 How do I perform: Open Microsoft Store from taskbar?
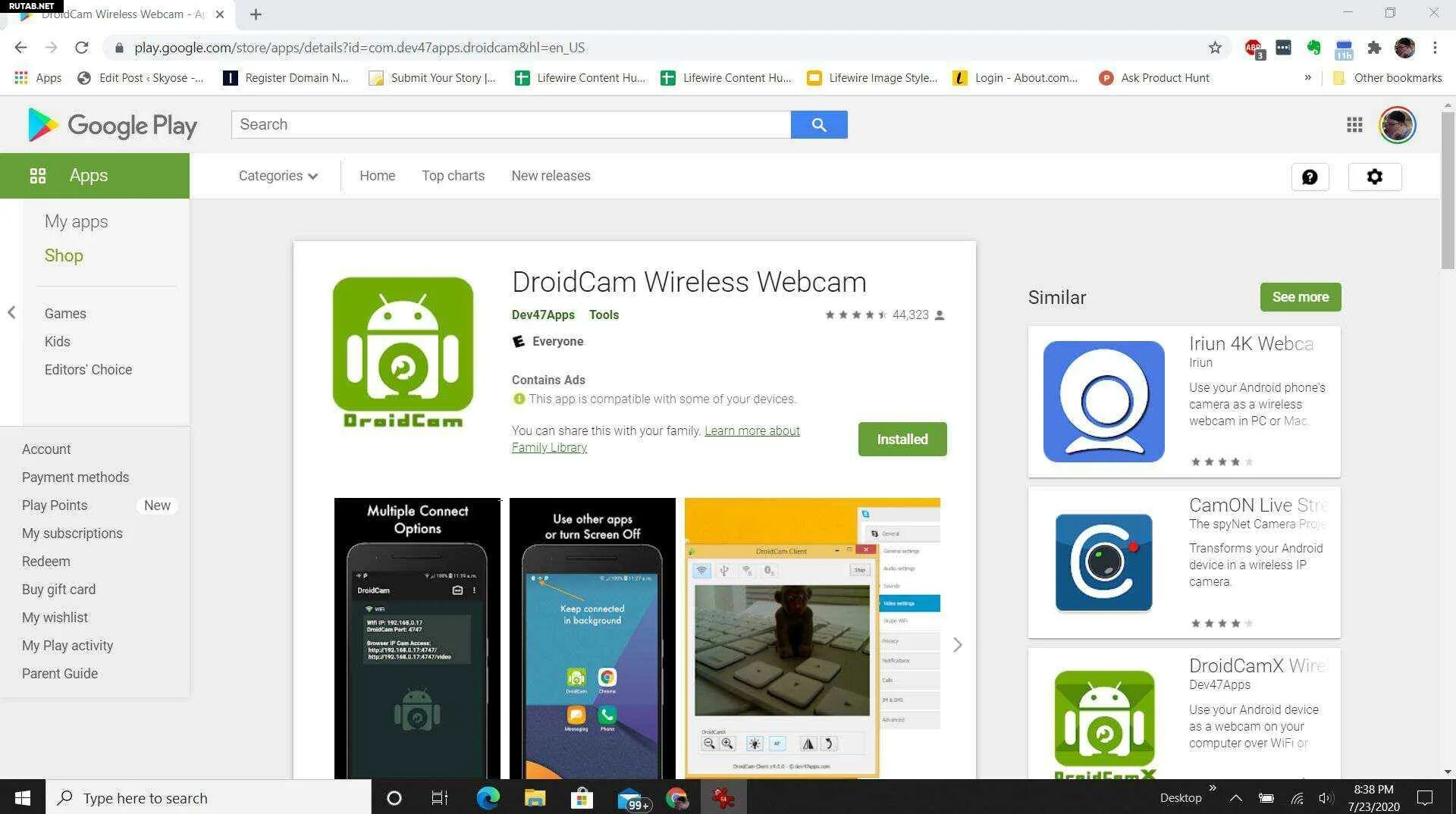582,797
